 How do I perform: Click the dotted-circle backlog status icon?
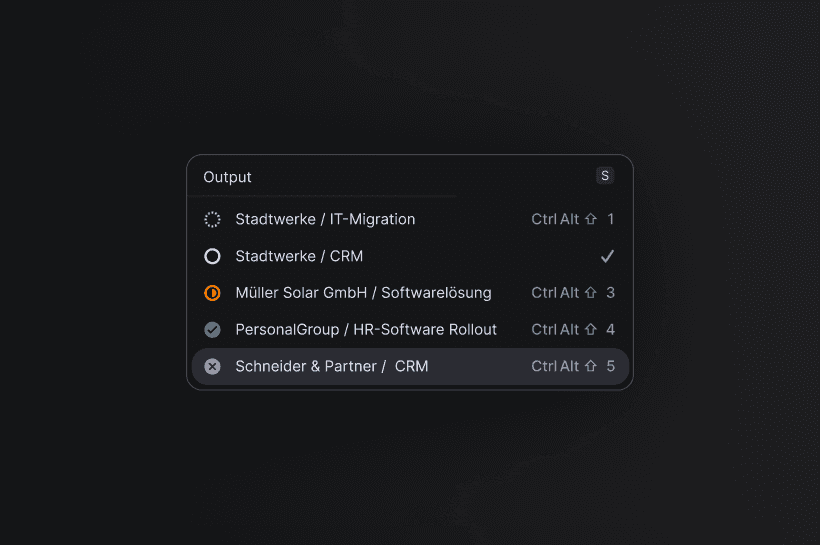click(x=212, y=219)
